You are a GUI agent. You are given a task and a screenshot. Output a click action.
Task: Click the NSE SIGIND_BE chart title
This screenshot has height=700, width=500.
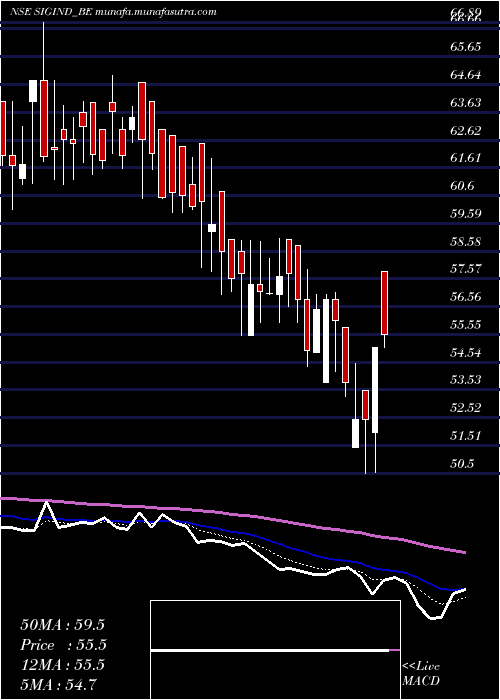coord(113,12)
